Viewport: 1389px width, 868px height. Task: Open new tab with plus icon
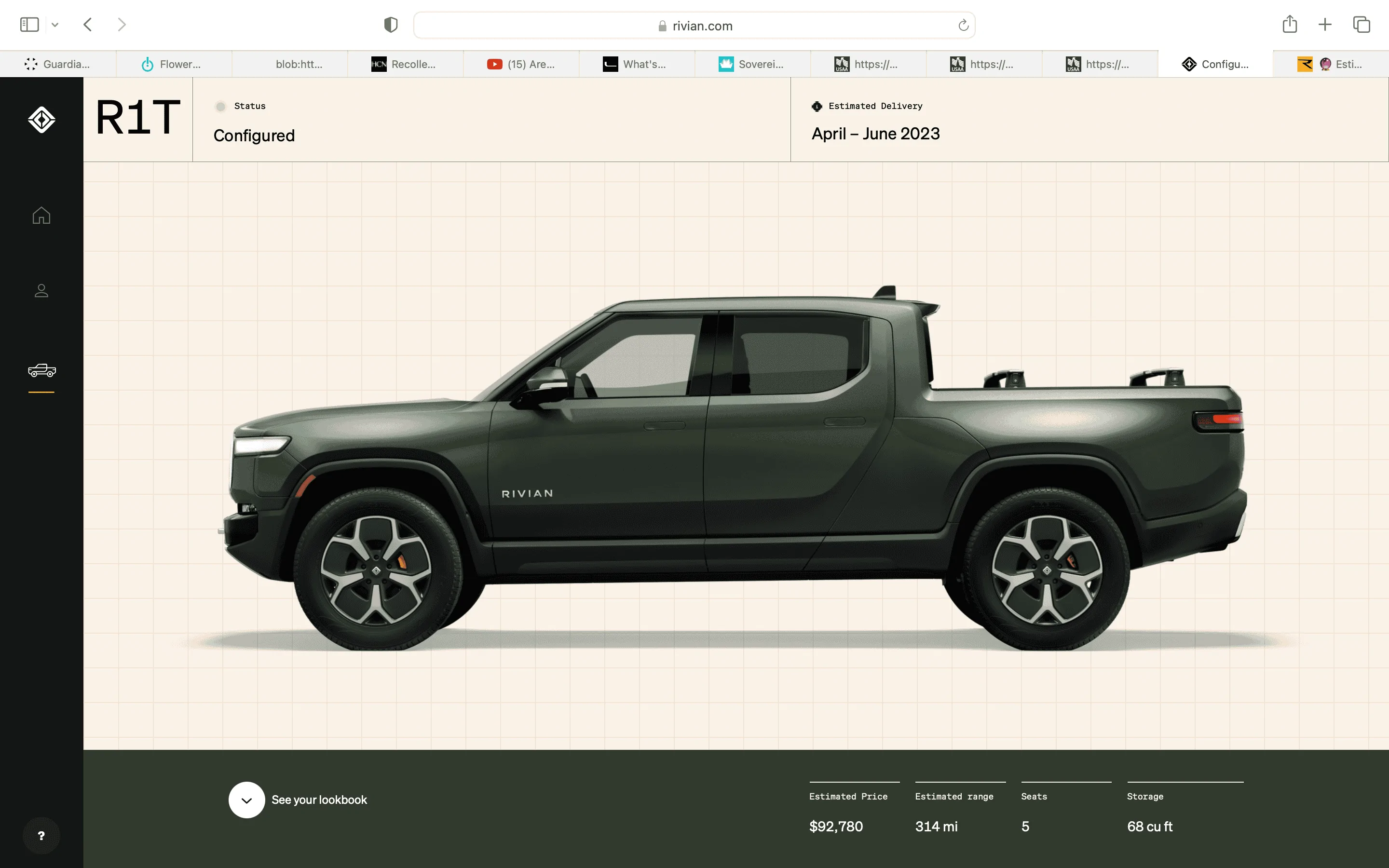pos(1325,25)
